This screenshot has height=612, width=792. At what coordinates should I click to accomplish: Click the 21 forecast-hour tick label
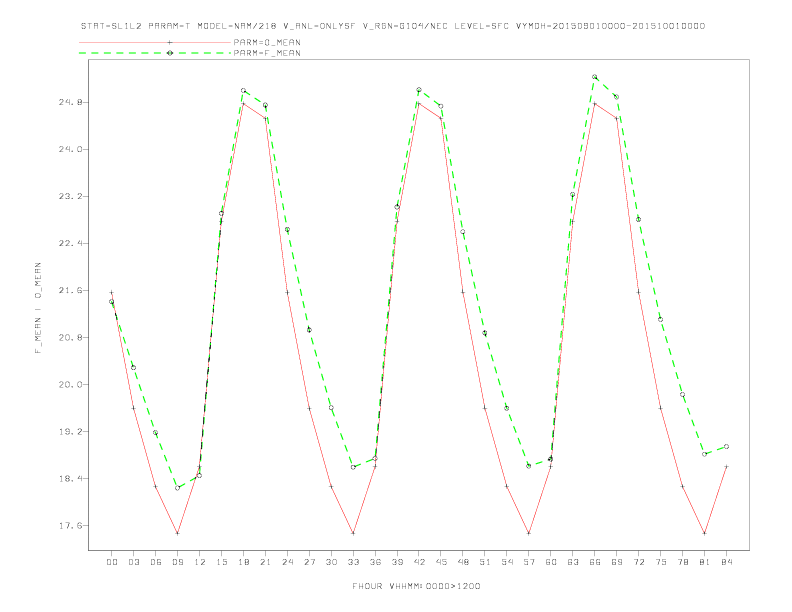tap(266, 562)
